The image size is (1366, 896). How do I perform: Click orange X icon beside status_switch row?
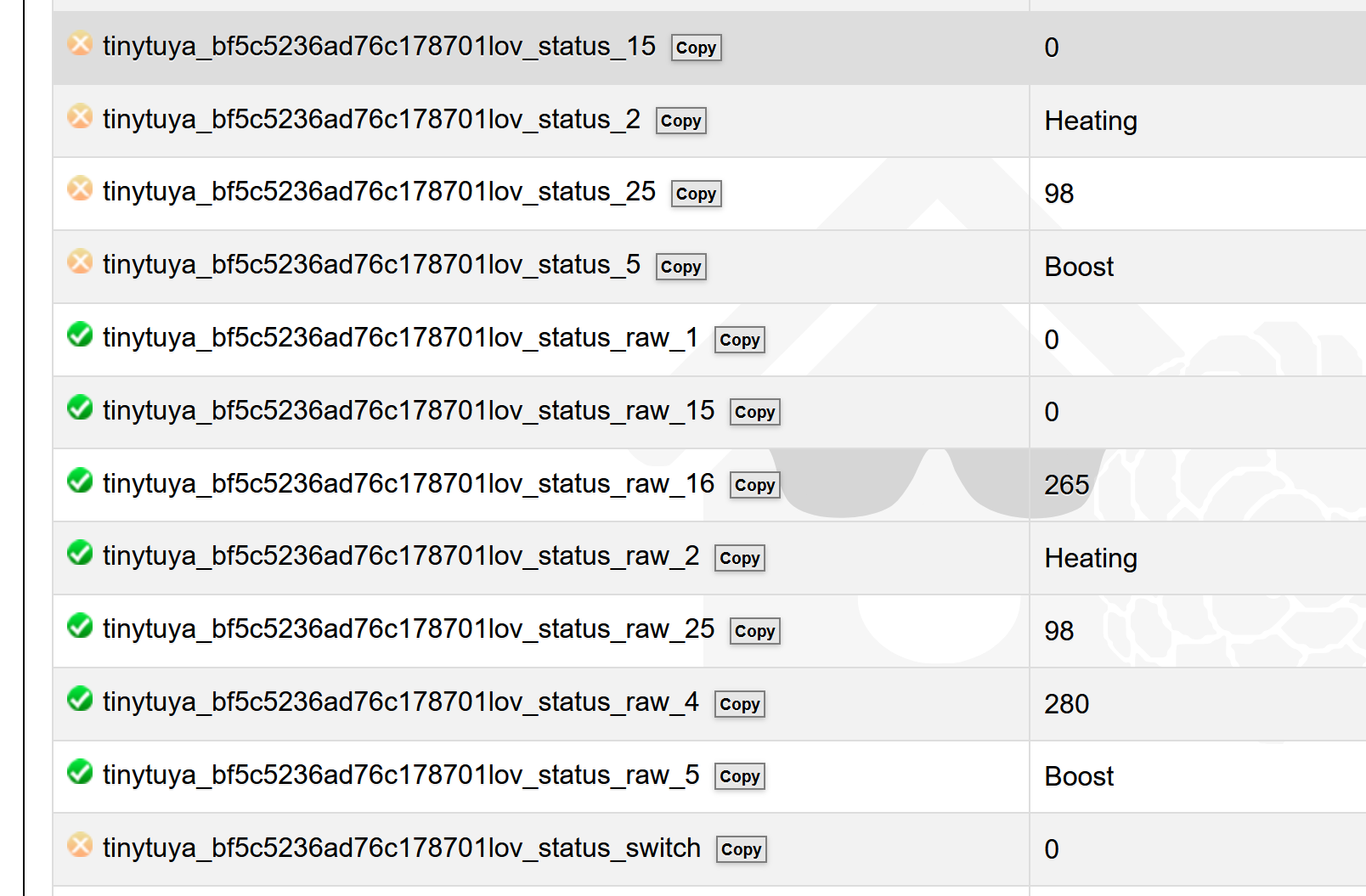click(x=80, y=845)
